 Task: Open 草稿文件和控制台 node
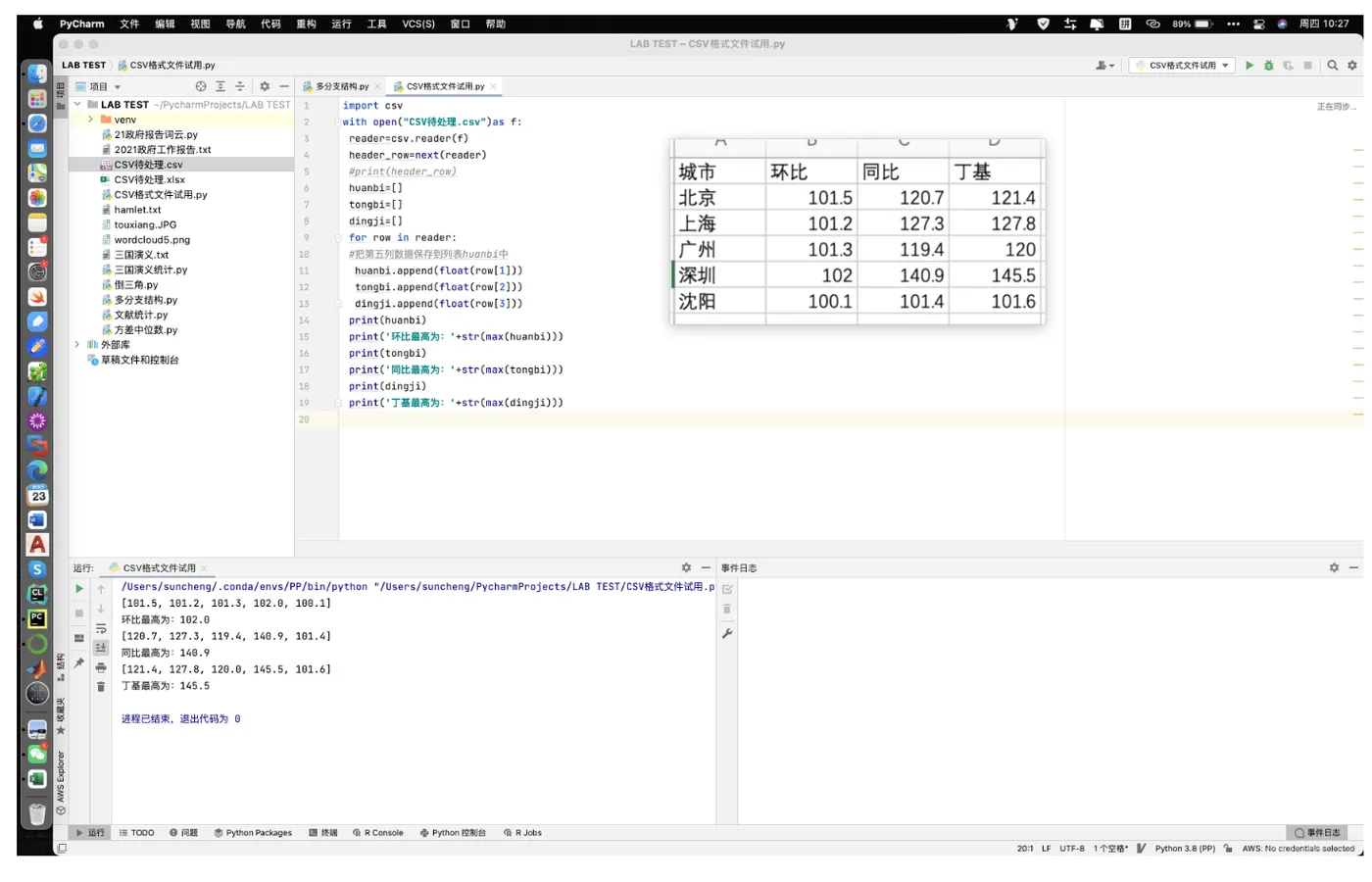pyautogui.click(x=139, y=360)
